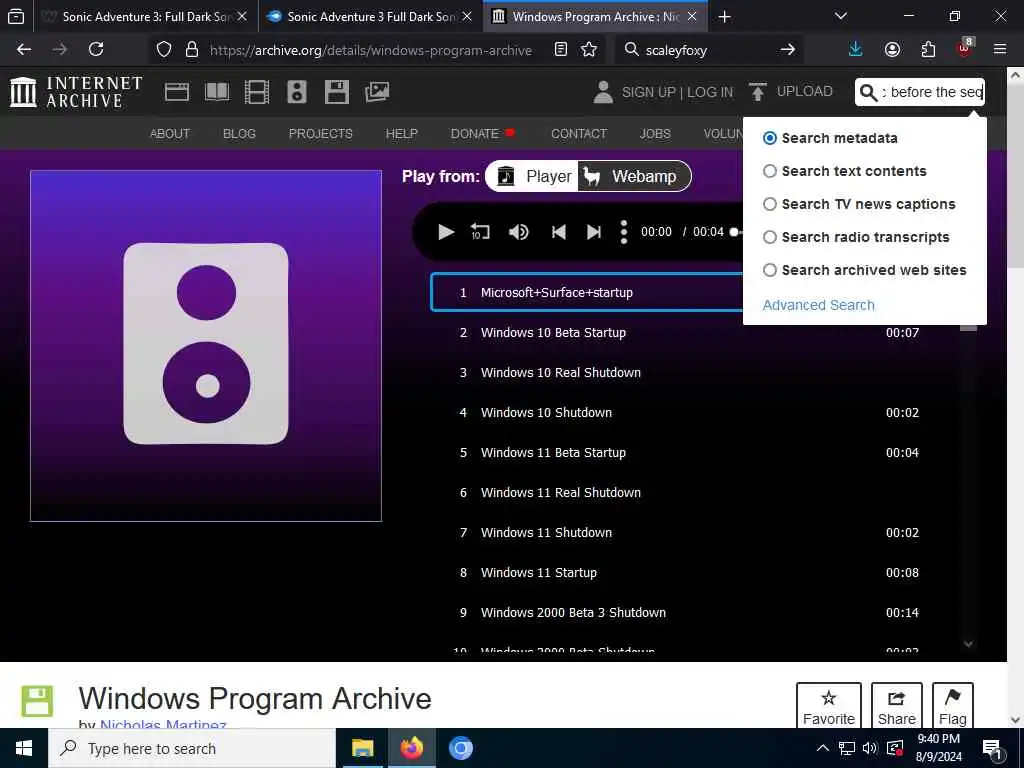1024x768 pixels.
Task: Open the Projects menu item
Action: [321, 134]
